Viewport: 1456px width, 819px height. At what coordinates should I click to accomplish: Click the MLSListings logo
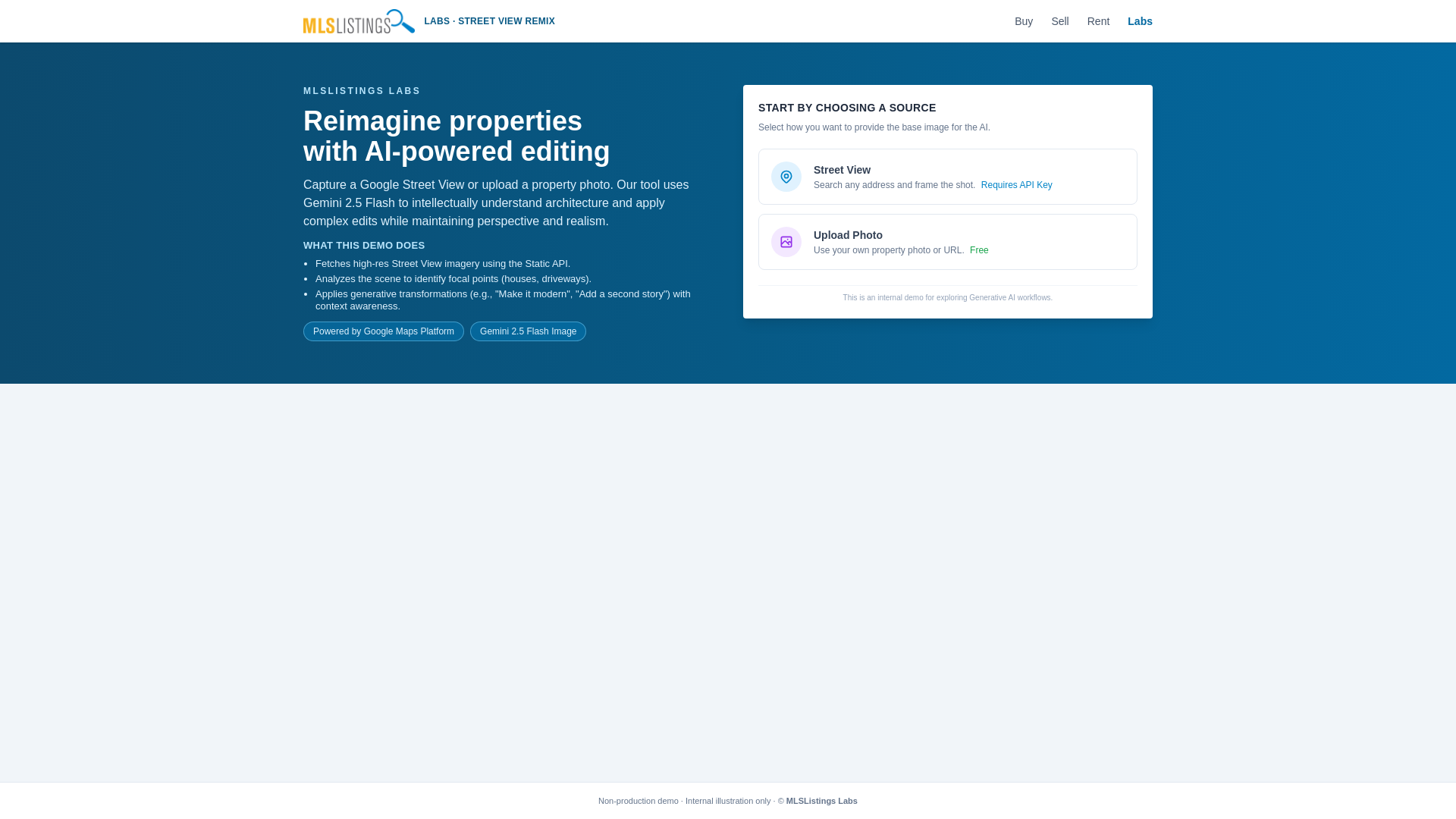(359, 21)
